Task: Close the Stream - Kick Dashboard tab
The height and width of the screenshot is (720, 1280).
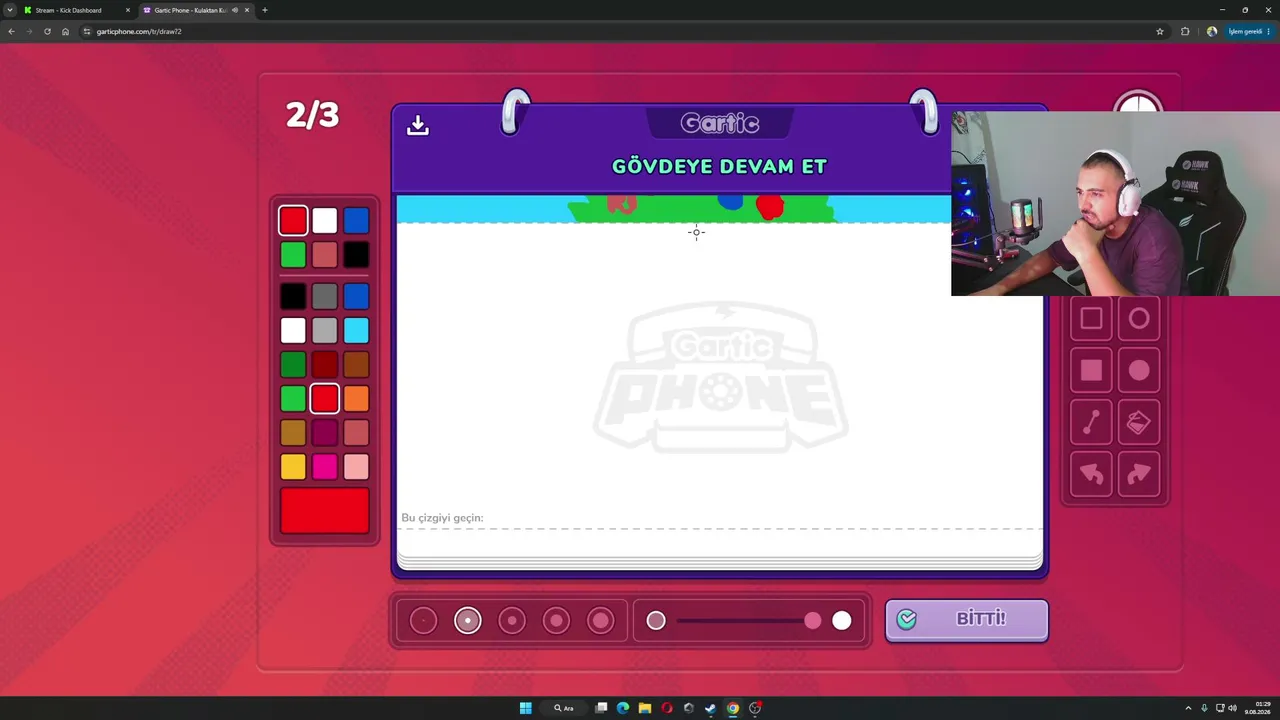Action: tap(127, 10)
